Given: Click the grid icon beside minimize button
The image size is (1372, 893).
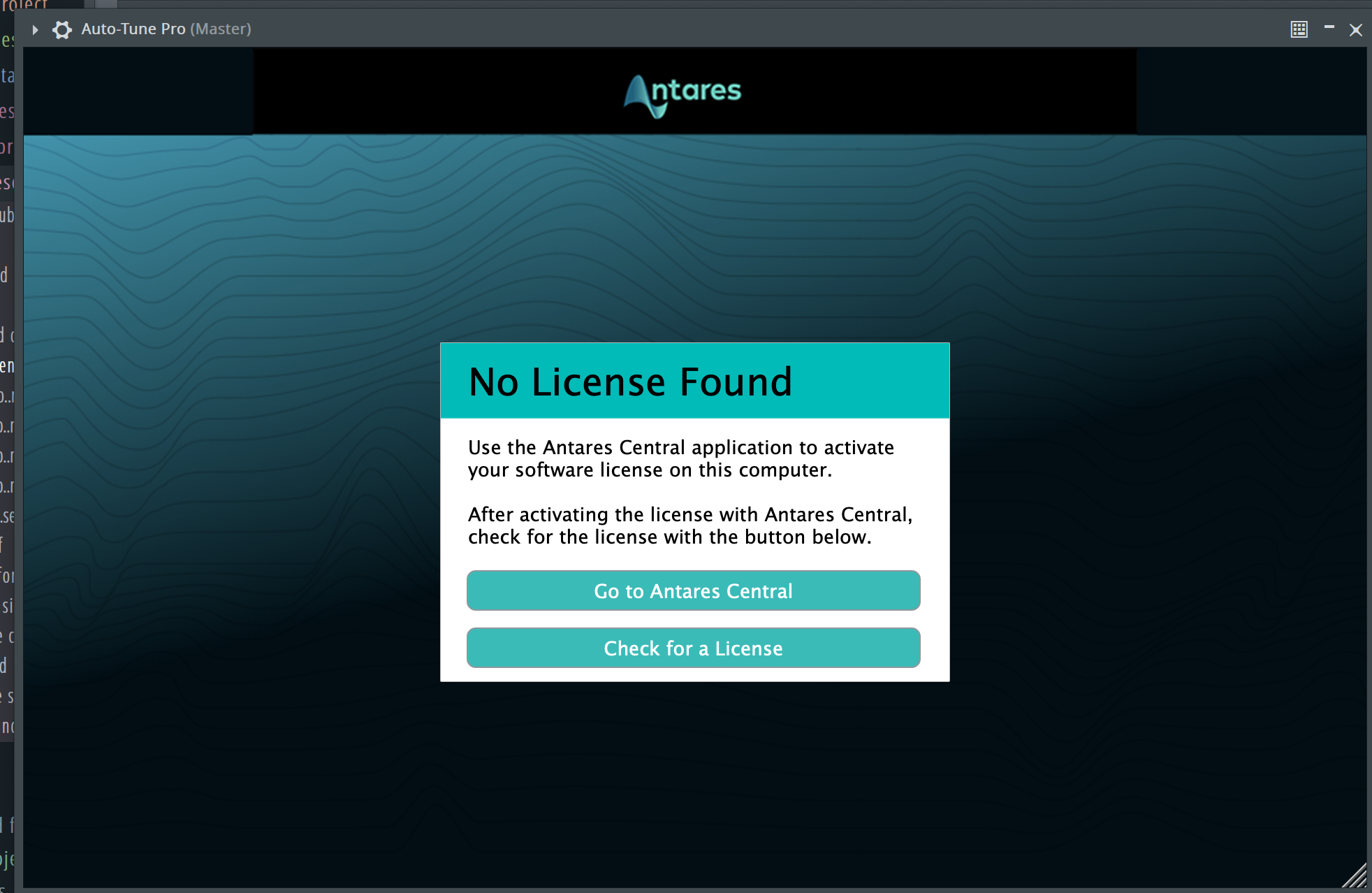Looking at the screenshot, I should click(1299, 29).
